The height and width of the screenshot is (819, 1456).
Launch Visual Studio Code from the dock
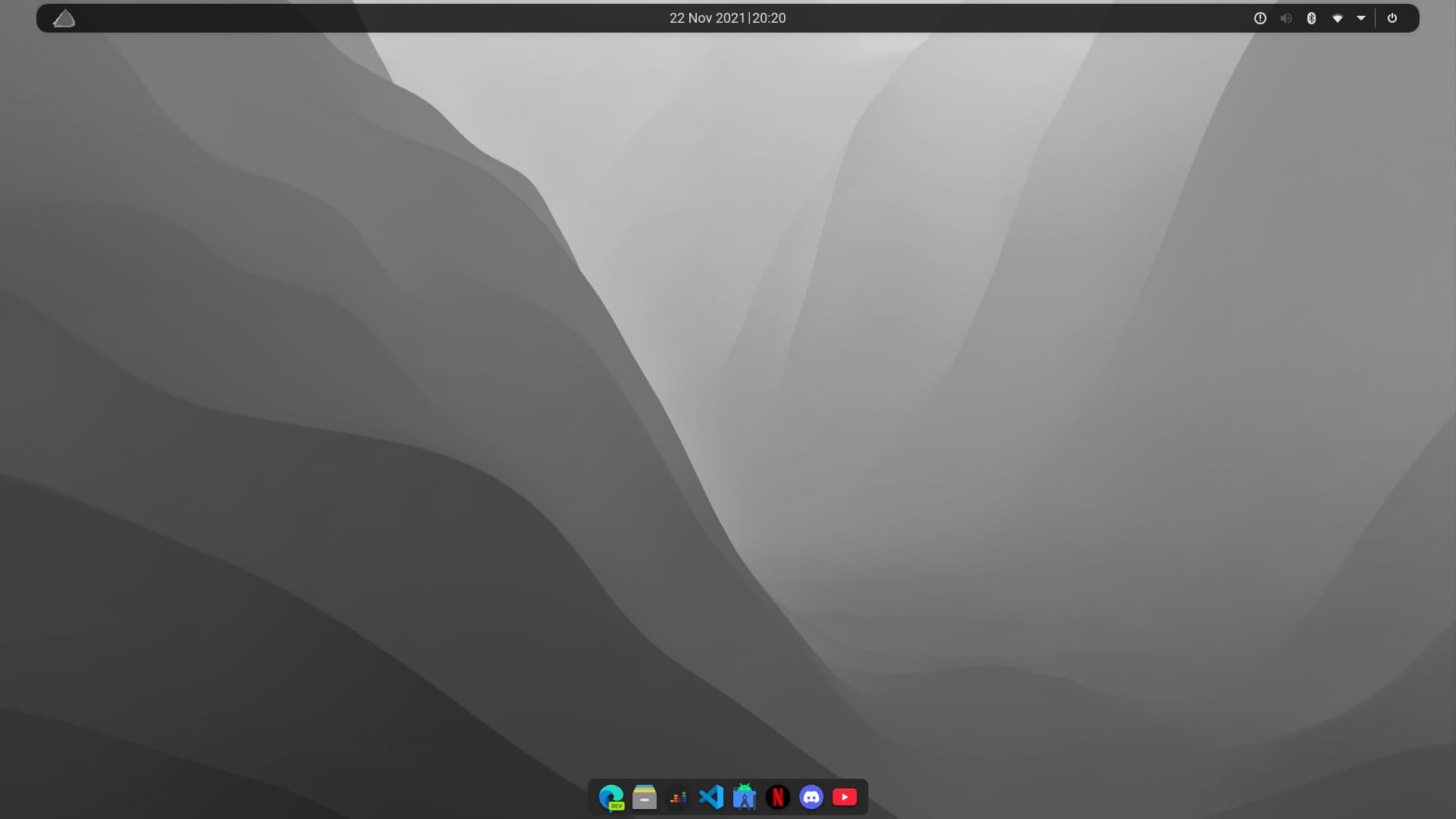click(711, 797)
